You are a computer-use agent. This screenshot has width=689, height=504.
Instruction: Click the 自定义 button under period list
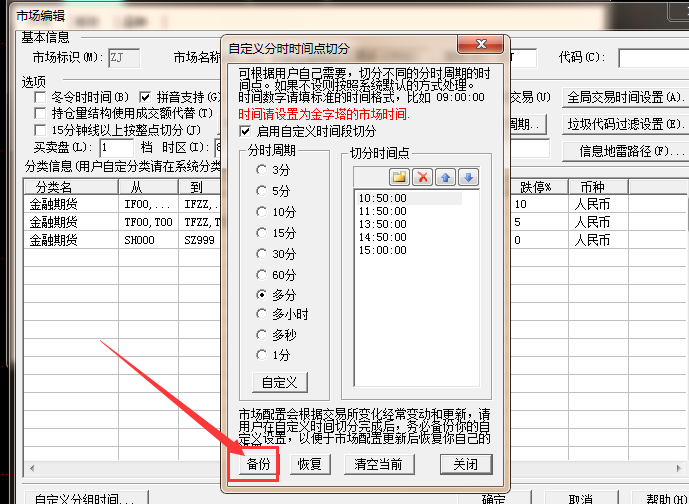click(279, 383)
